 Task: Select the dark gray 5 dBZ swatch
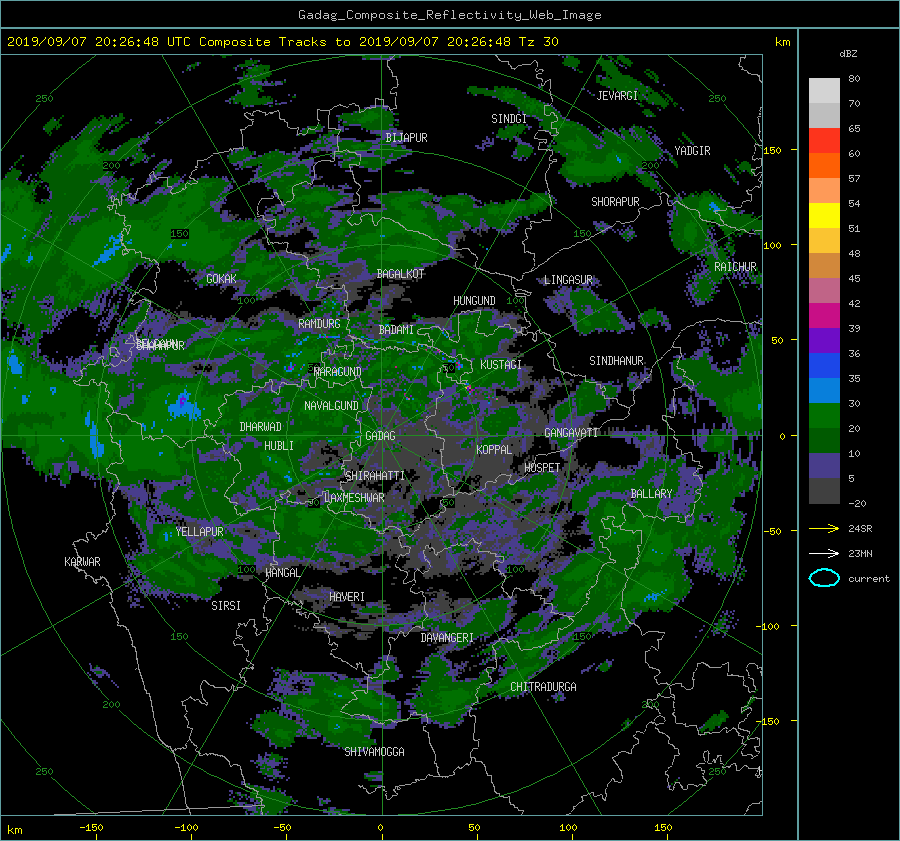[x=824, y=490]
